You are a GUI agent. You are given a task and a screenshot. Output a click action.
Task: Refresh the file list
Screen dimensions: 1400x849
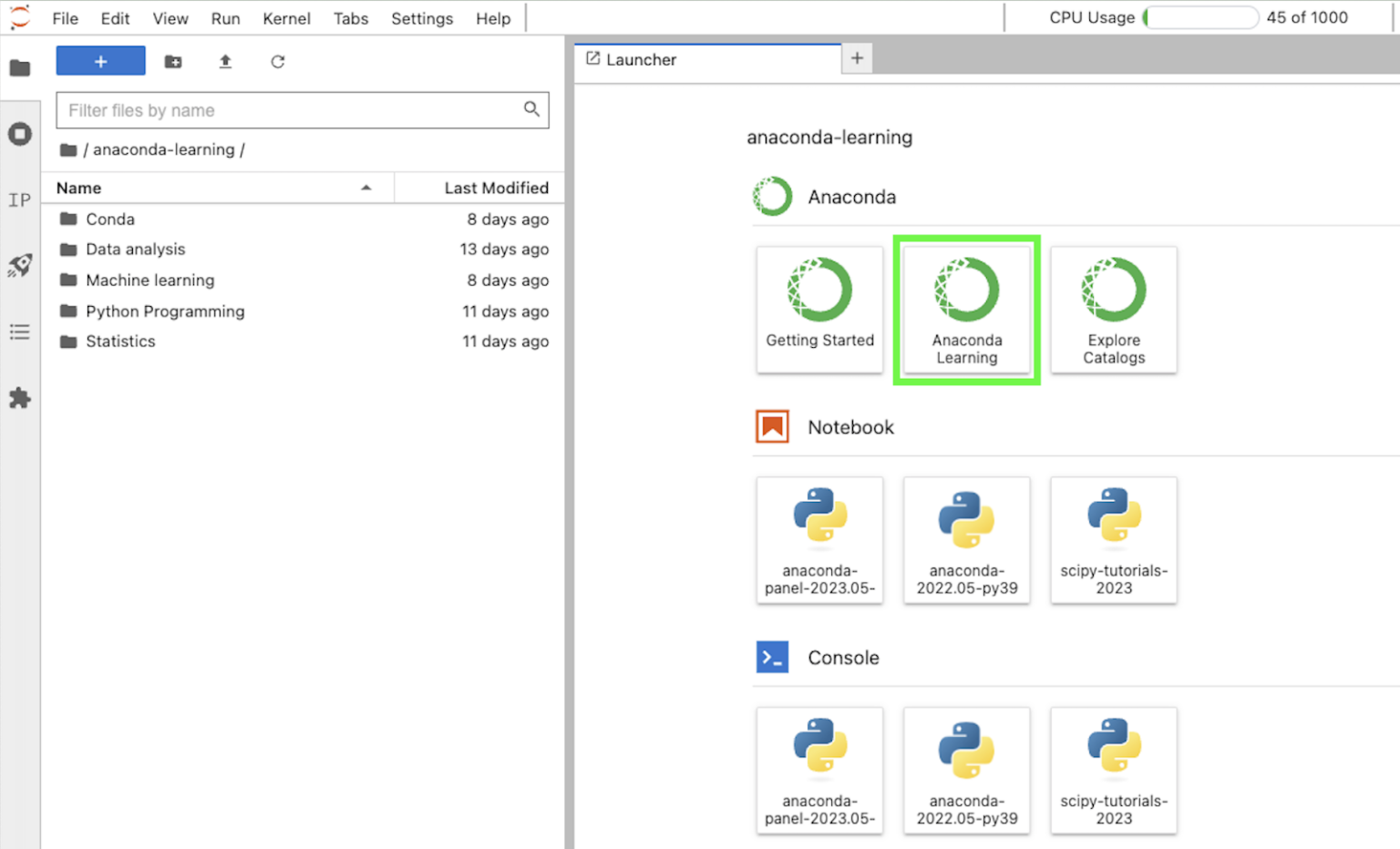(277, 61)
